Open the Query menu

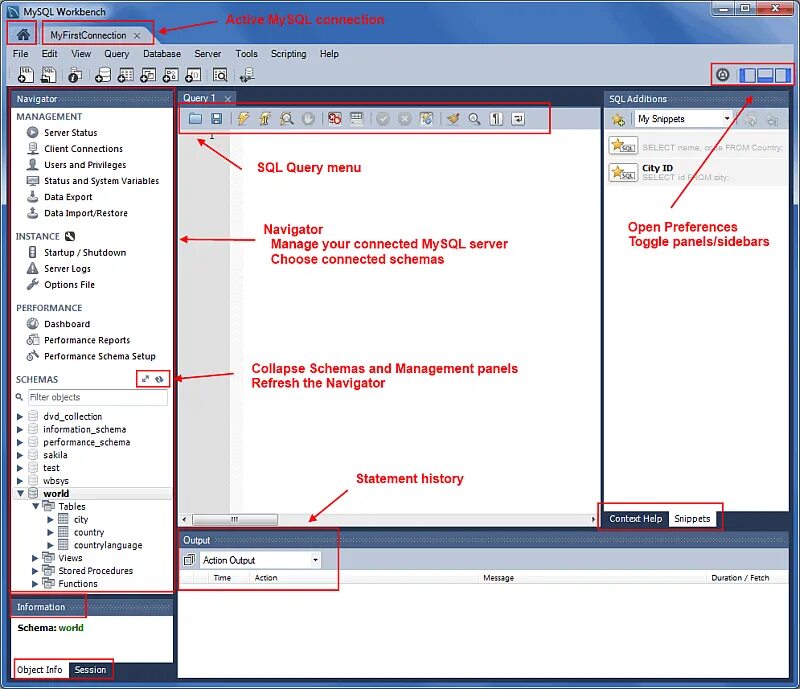(x=116, y=54)
